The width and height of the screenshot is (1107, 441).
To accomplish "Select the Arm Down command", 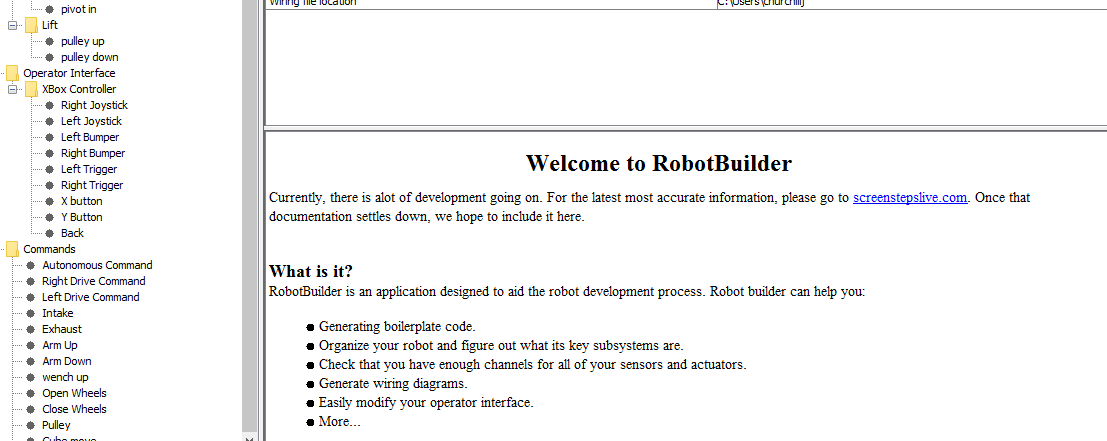I will 67,361.
